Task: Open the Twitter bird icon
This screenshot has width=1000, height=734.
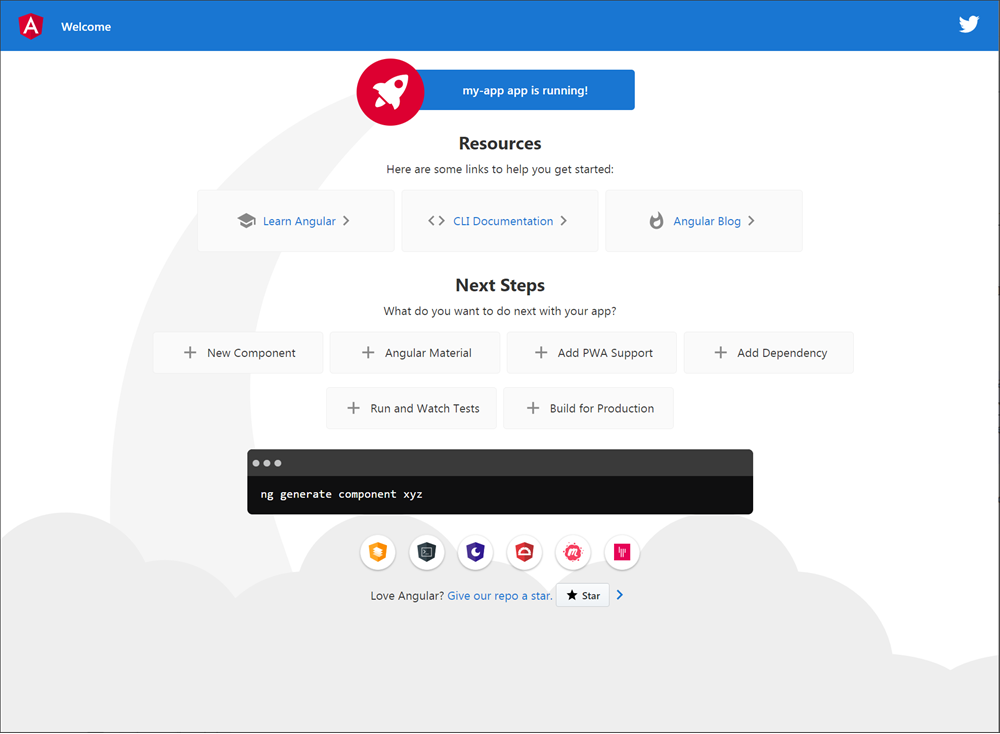Action: pos(968,24)
